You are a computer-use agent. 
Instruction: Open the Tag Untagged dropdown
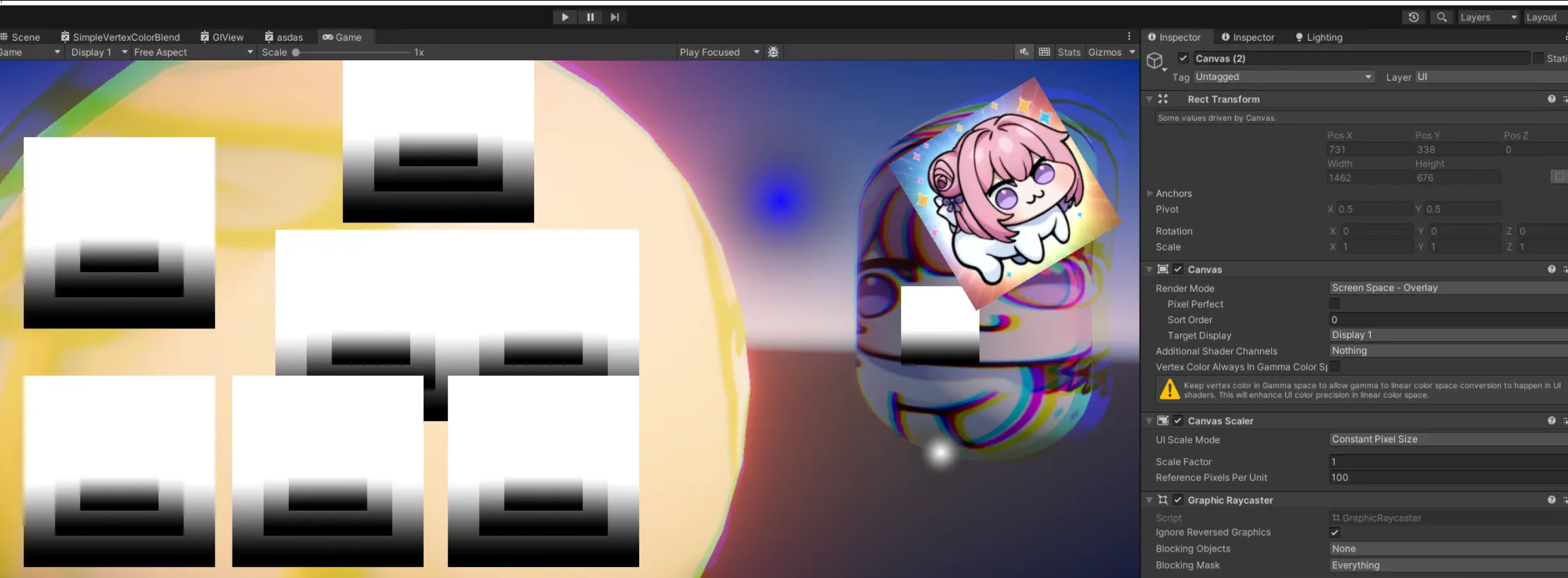(x=1283, y=77)
